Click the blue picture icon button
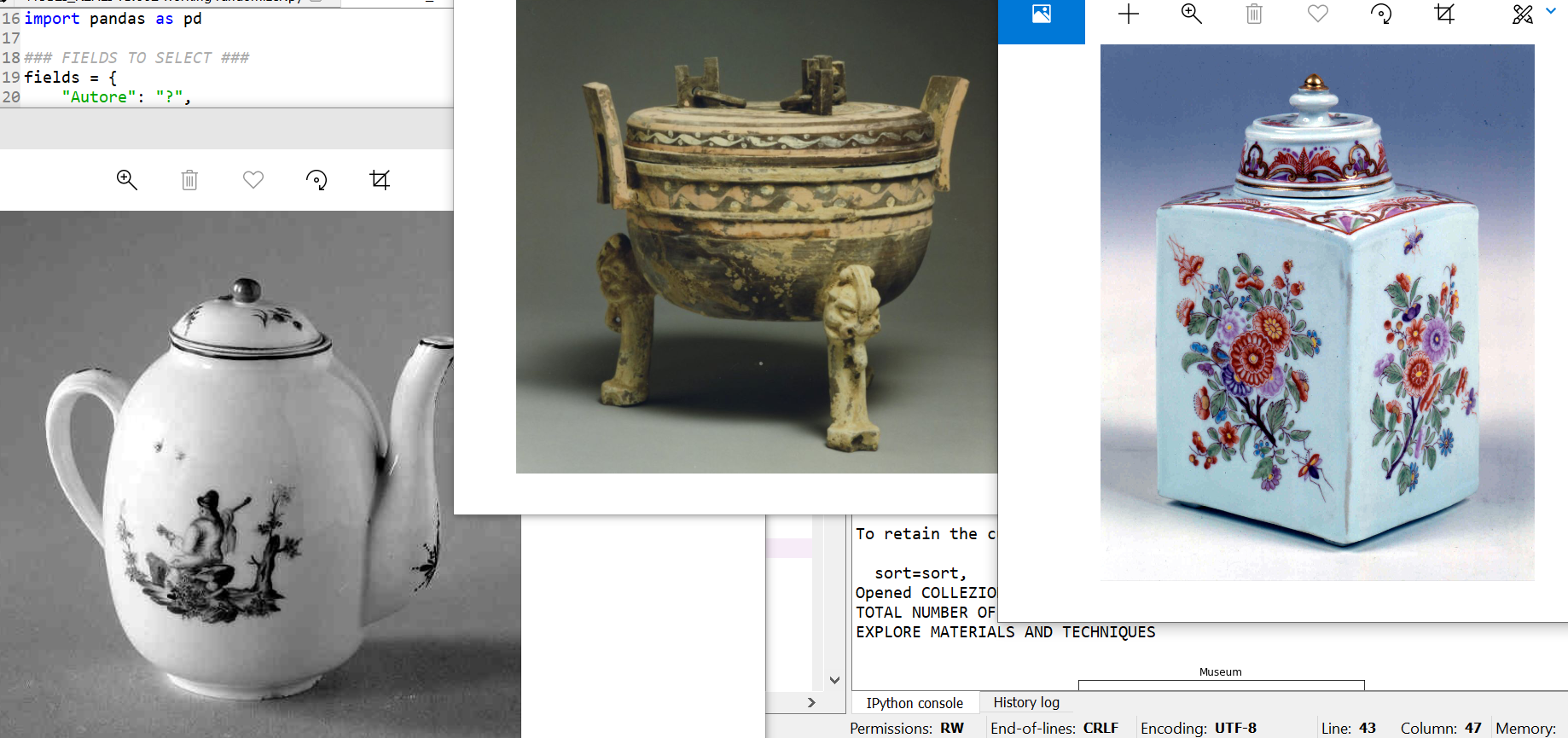This screenshot has width=1568, height=738. [x=1042, y=15]
